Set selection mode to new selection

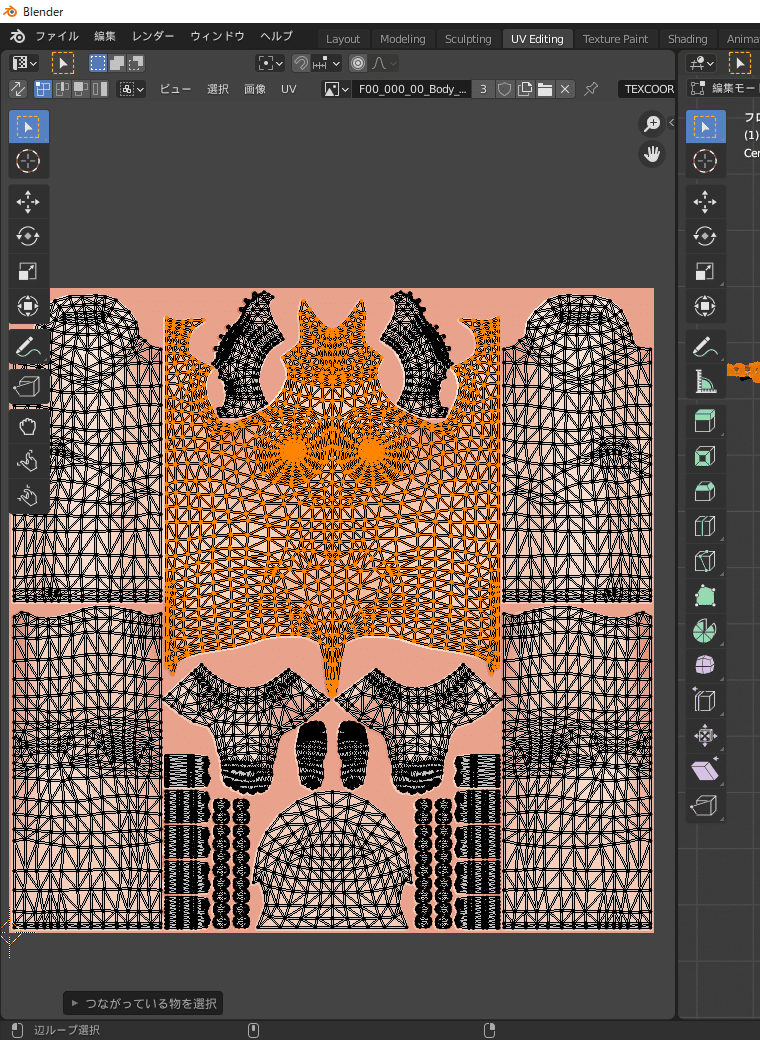click(x=98, y=63)
